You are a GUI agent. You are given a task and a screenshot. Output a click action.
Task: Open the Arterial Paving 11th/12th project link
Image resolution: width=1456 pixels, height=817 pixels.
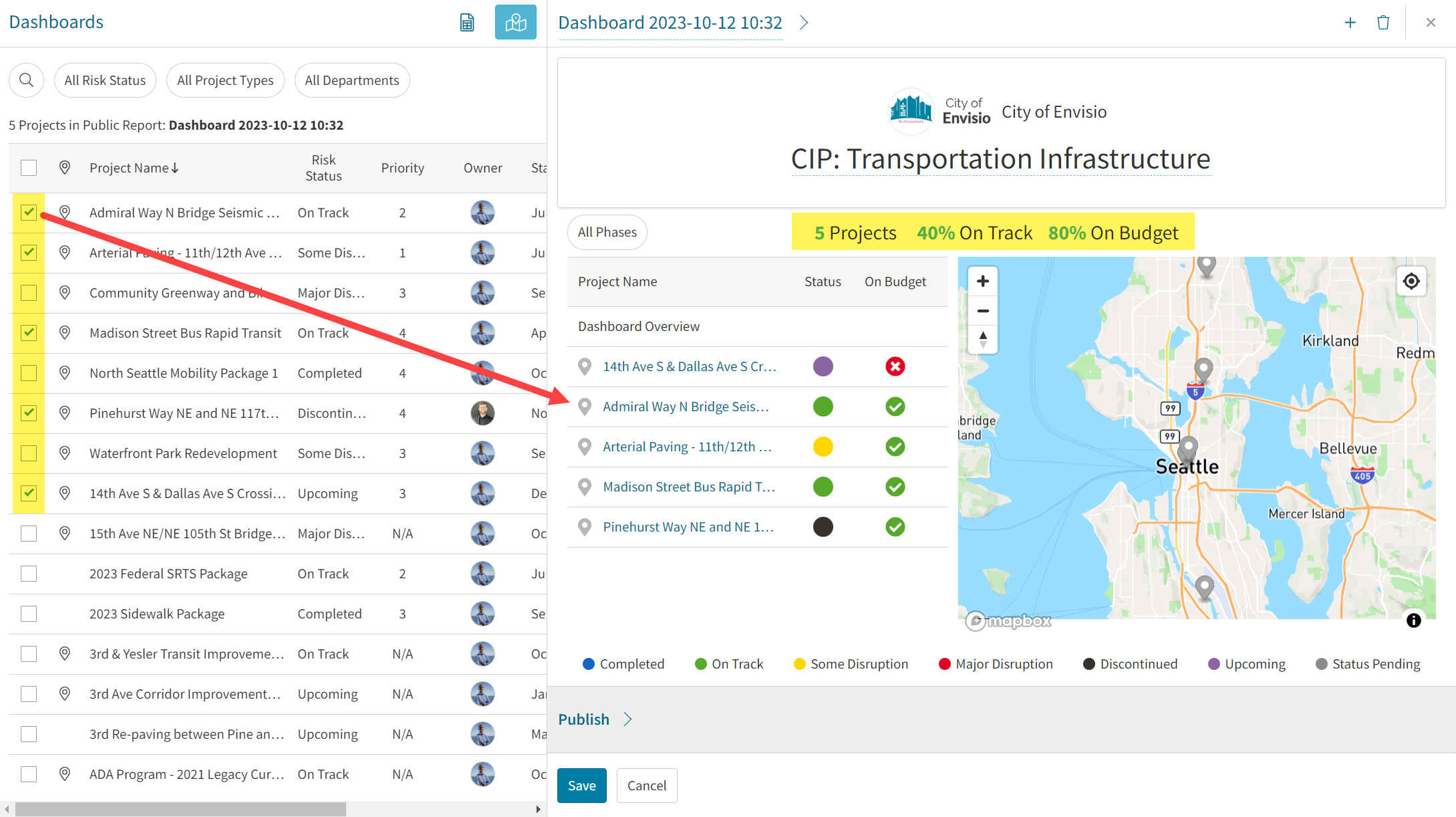point(689,446)
